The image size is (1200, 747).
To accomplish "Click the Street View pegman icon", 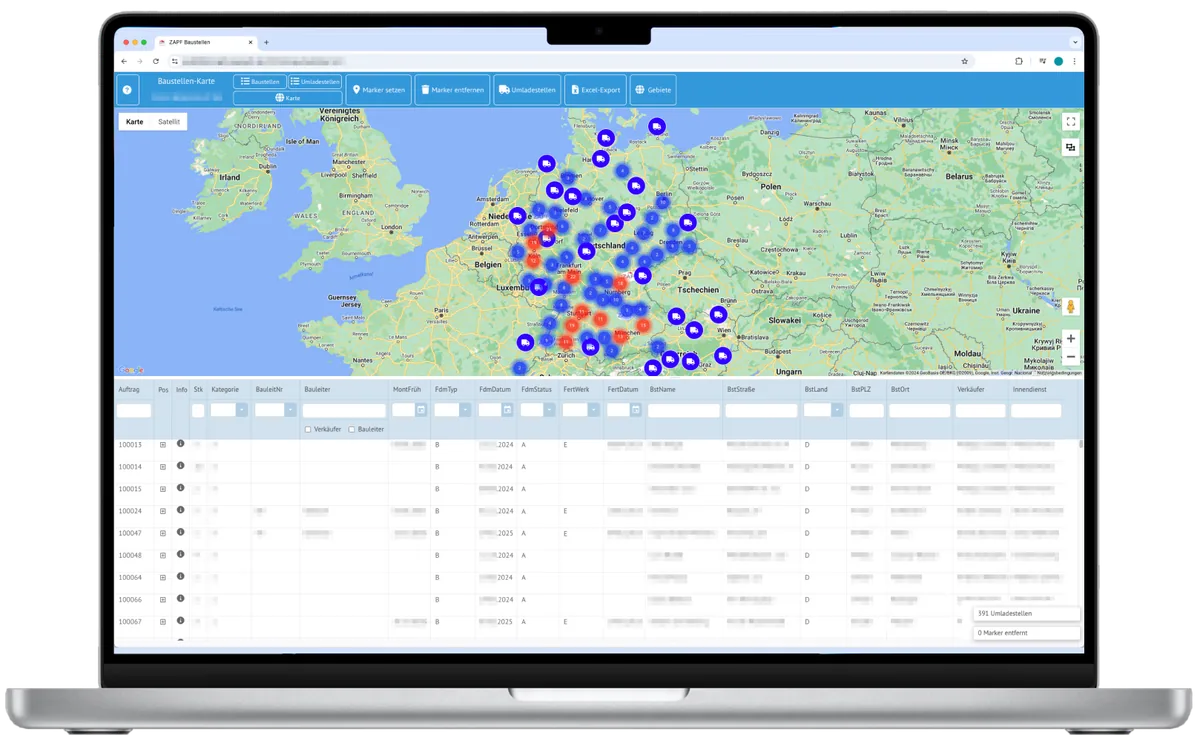I will click(1071, 307).
